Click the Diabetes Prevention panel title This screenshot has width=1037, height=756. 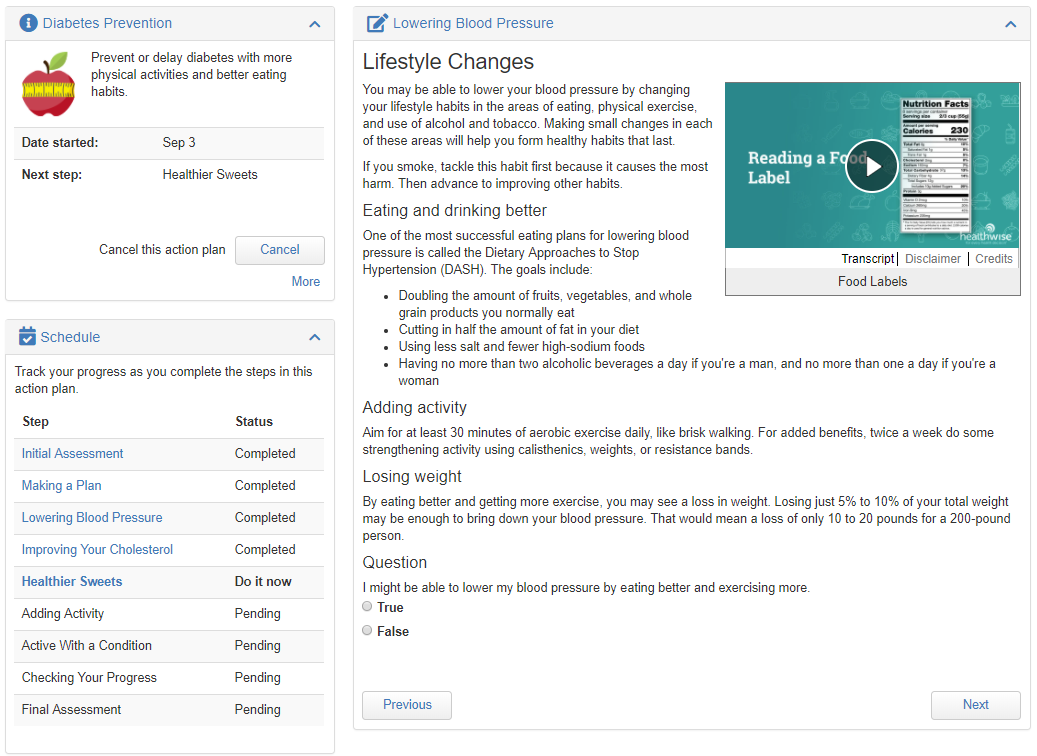pyautogui.click(x=107, y=23)
